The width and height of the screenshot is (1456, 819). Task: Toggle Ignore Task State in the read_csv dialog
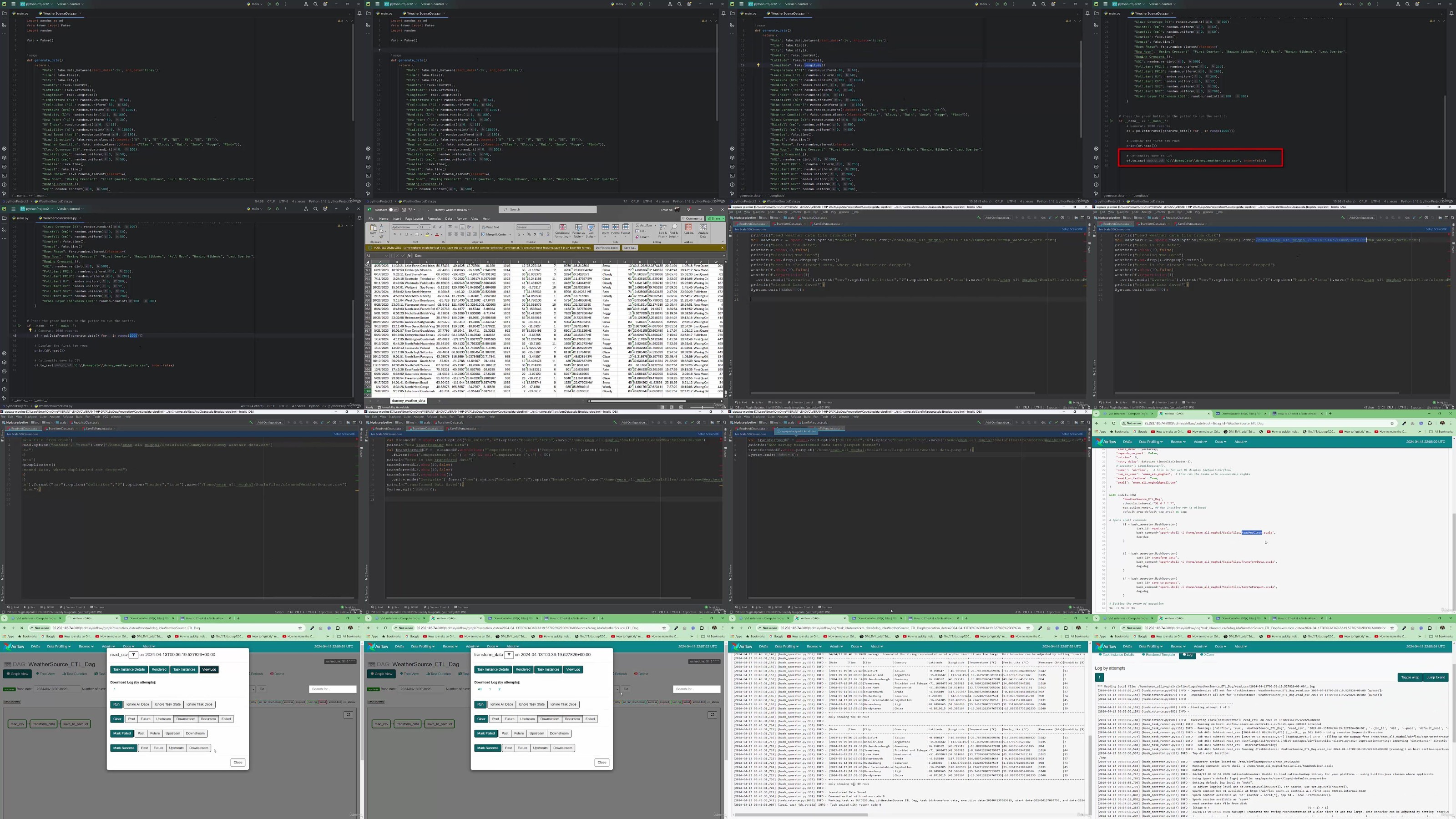[x=168, y=704]
